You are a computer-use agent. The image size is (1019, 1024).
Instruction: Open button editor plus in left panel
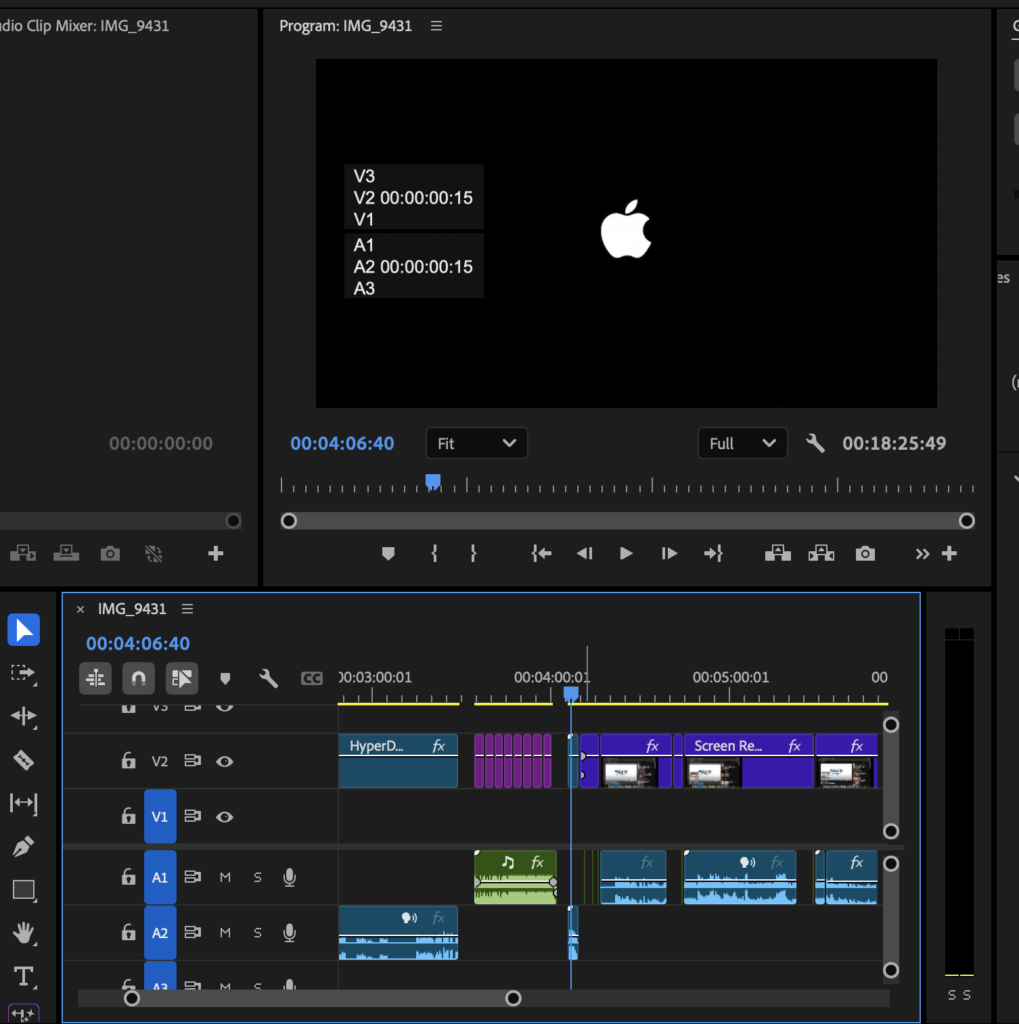pos(216,554)
